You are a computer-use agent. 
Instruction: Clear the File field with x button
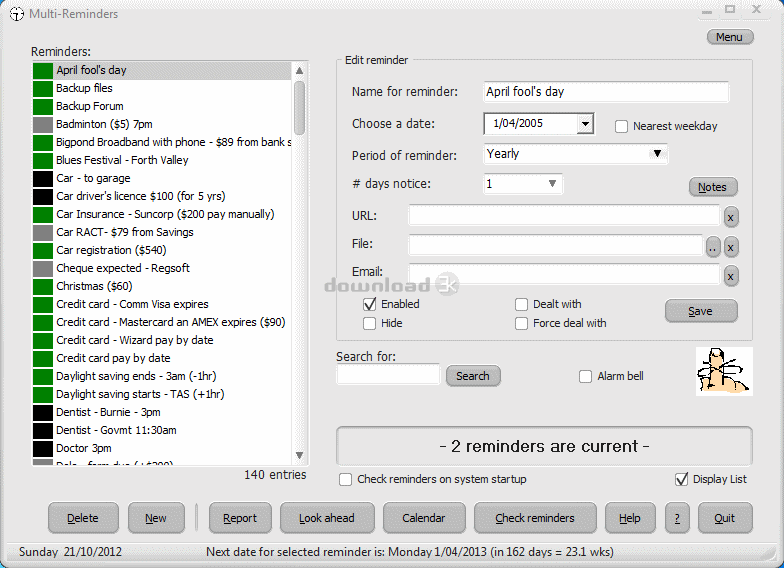click(x=730, y=247)
